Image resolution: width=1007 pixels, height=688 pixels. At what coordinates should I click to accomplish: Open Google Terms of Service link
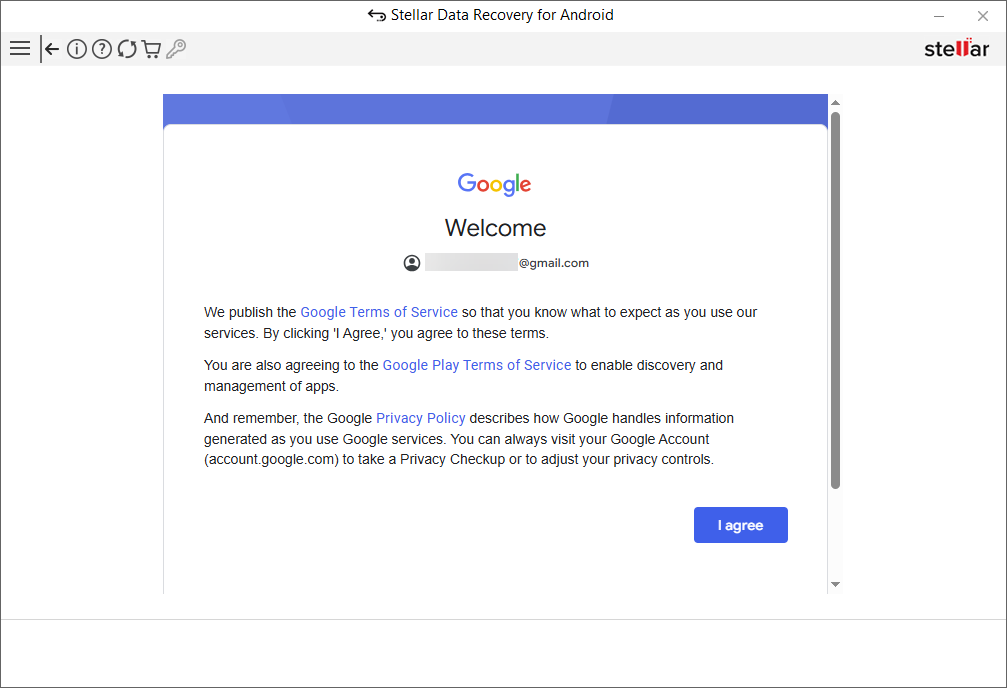pyautogui.click(x=379, y=312)
